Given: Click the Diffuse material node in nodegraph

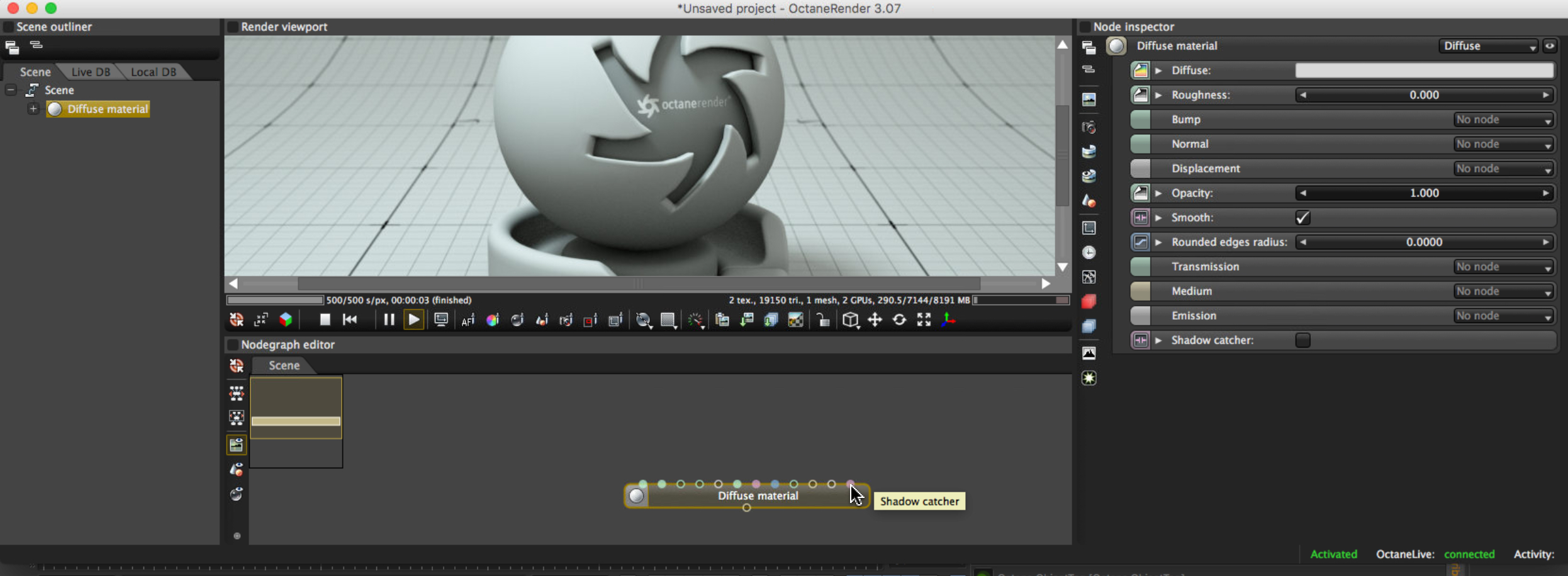Looking at the screenshot, I should pos(747,496).
